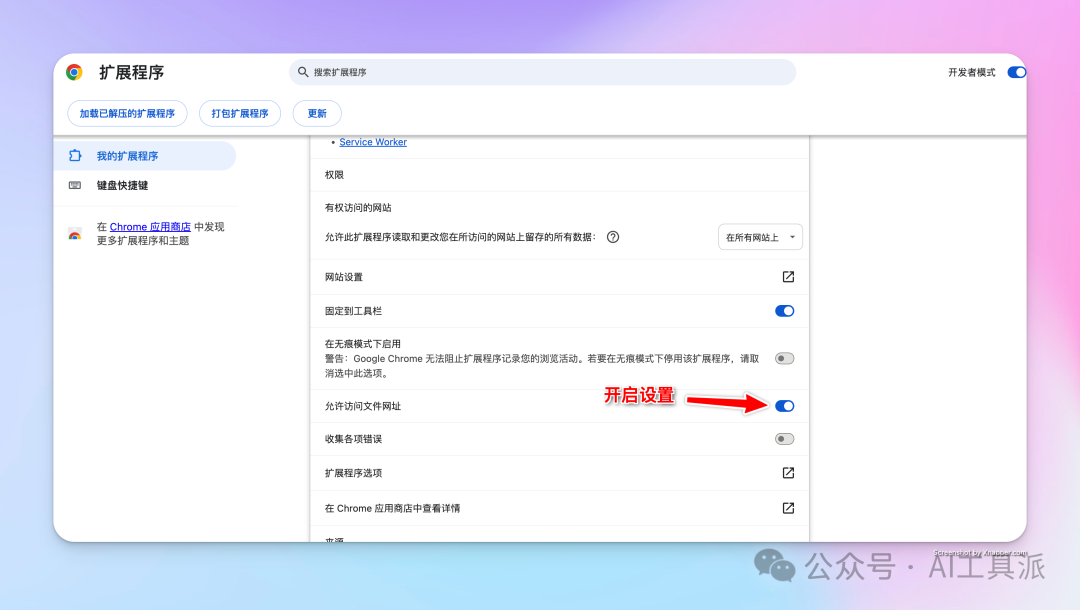This screenshot has width=1080, height=610.
Task: Click the Chrome Web Store rainbow icon
Action: 75,234
